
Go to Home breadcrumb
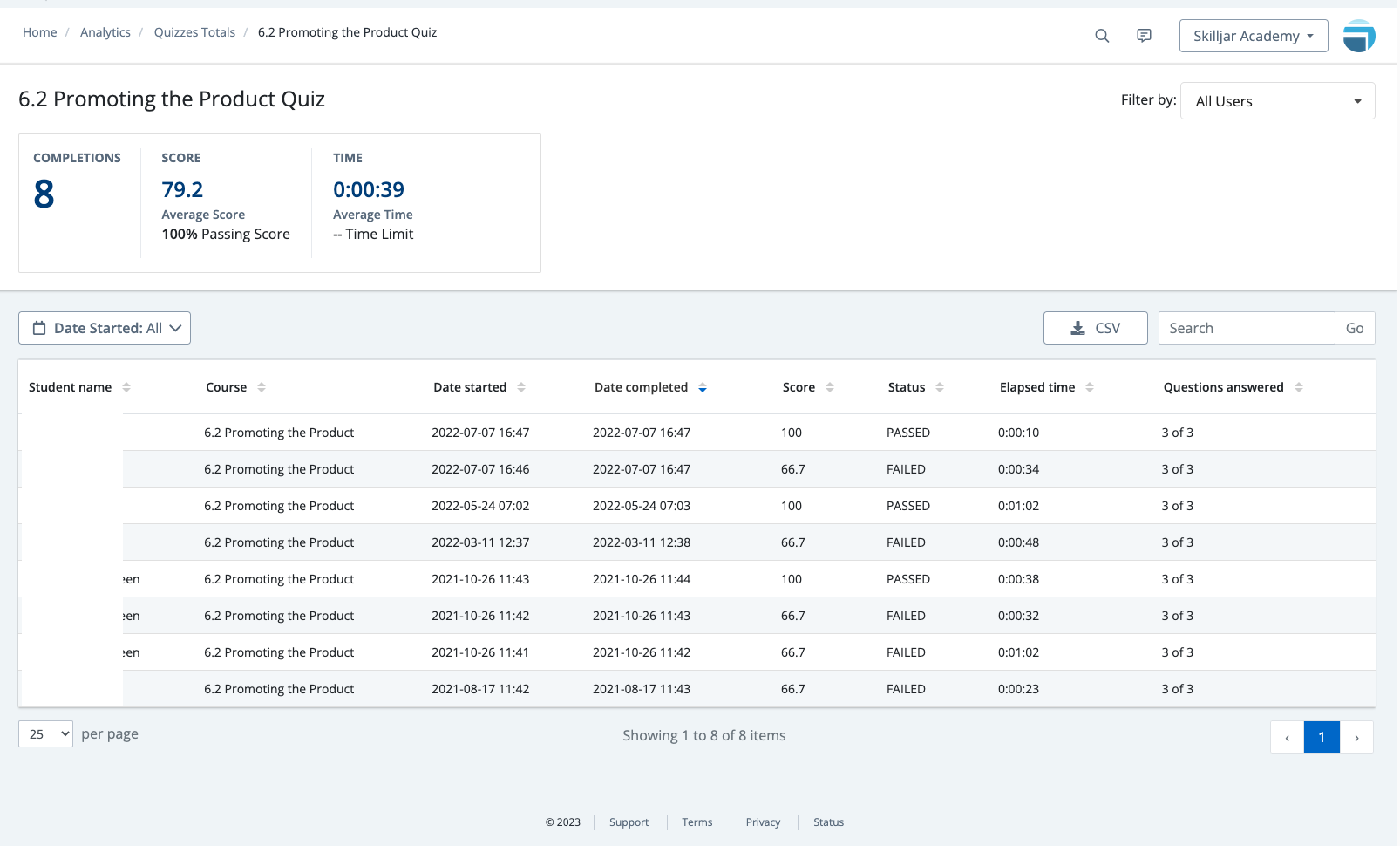39,32
